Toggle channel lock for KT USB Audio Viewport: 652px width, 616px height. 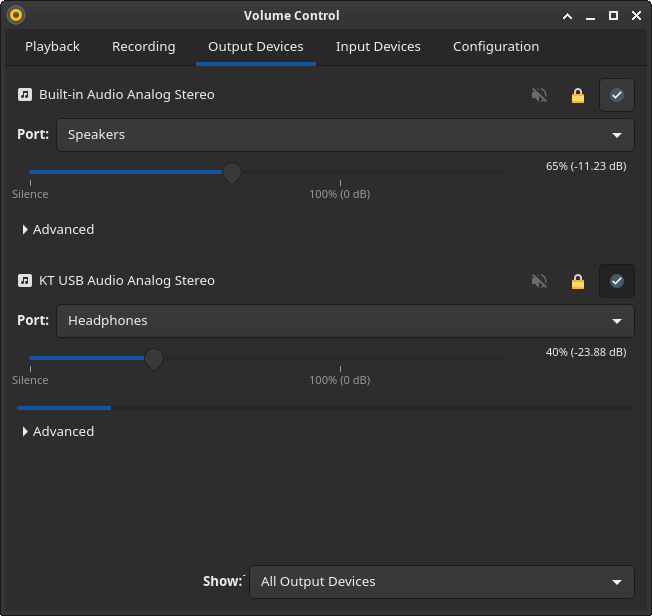(577, 281)
